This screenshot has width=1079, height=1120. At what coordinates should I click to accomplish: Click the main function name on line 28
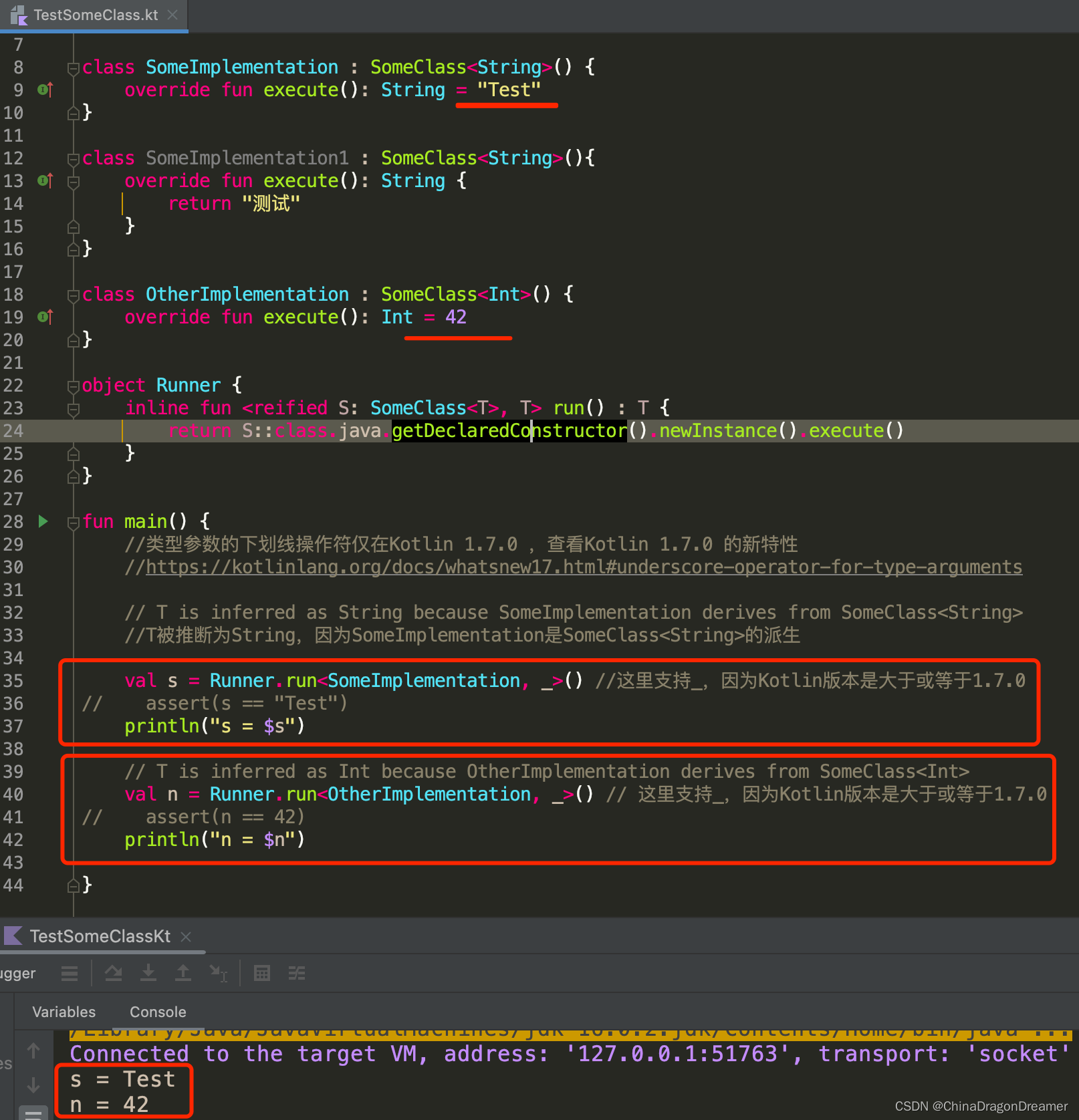click(146, 521)
